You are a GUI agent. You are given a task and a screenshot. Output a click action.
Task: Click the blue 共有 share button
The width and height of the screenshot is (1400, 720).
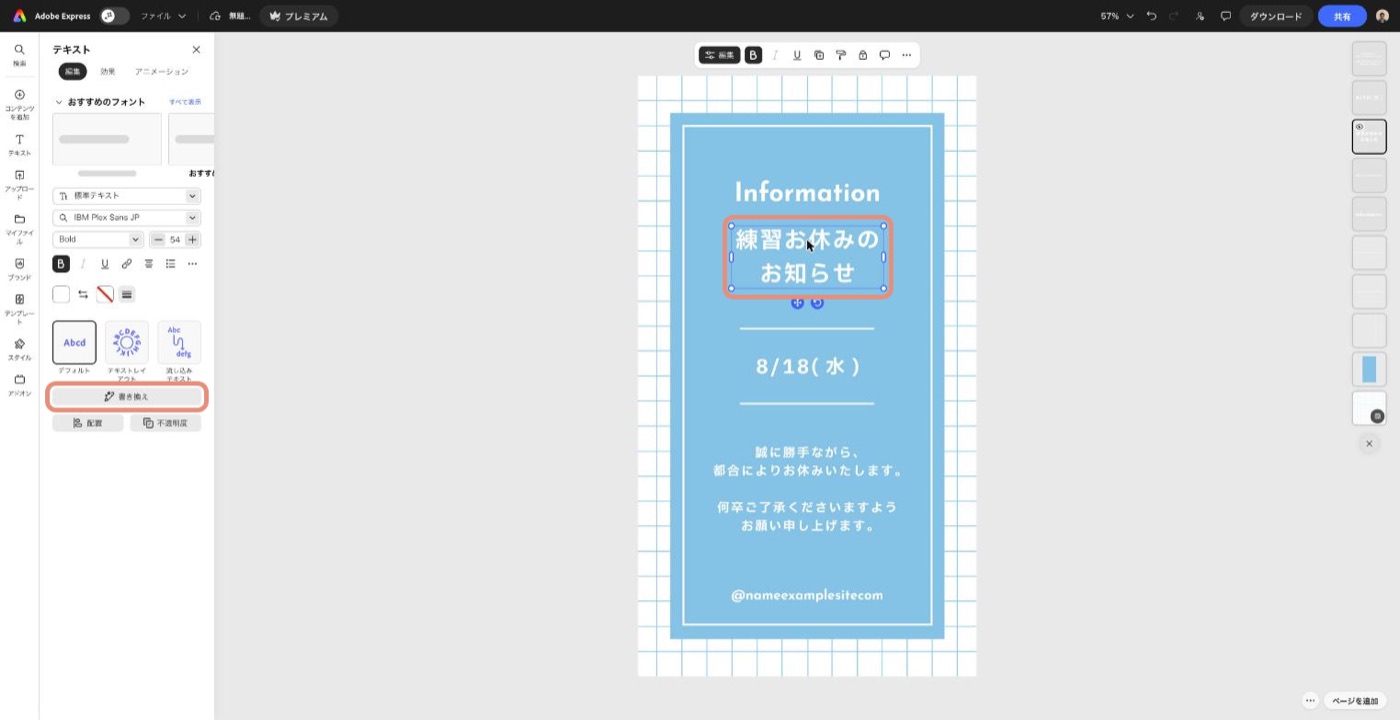click(1342, 16)
